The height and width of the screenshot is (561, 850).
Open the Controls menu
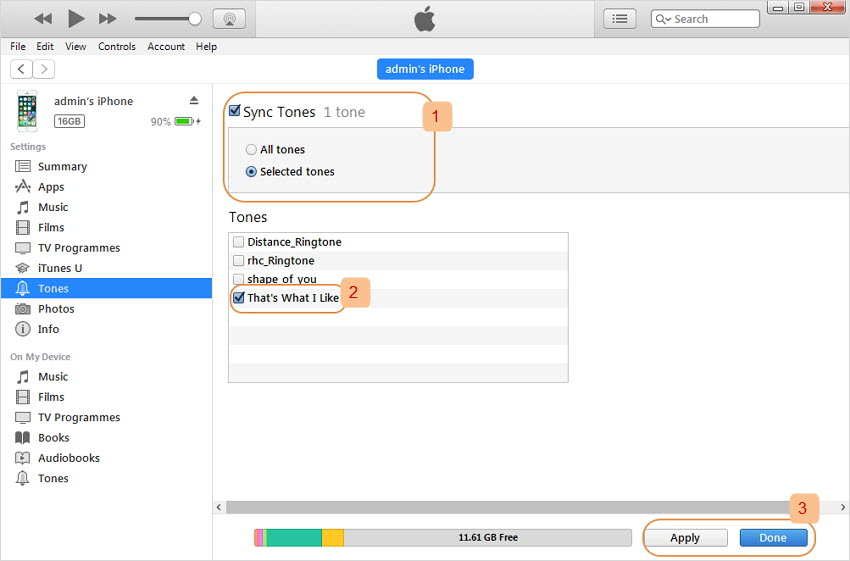(x=117, y=47)
